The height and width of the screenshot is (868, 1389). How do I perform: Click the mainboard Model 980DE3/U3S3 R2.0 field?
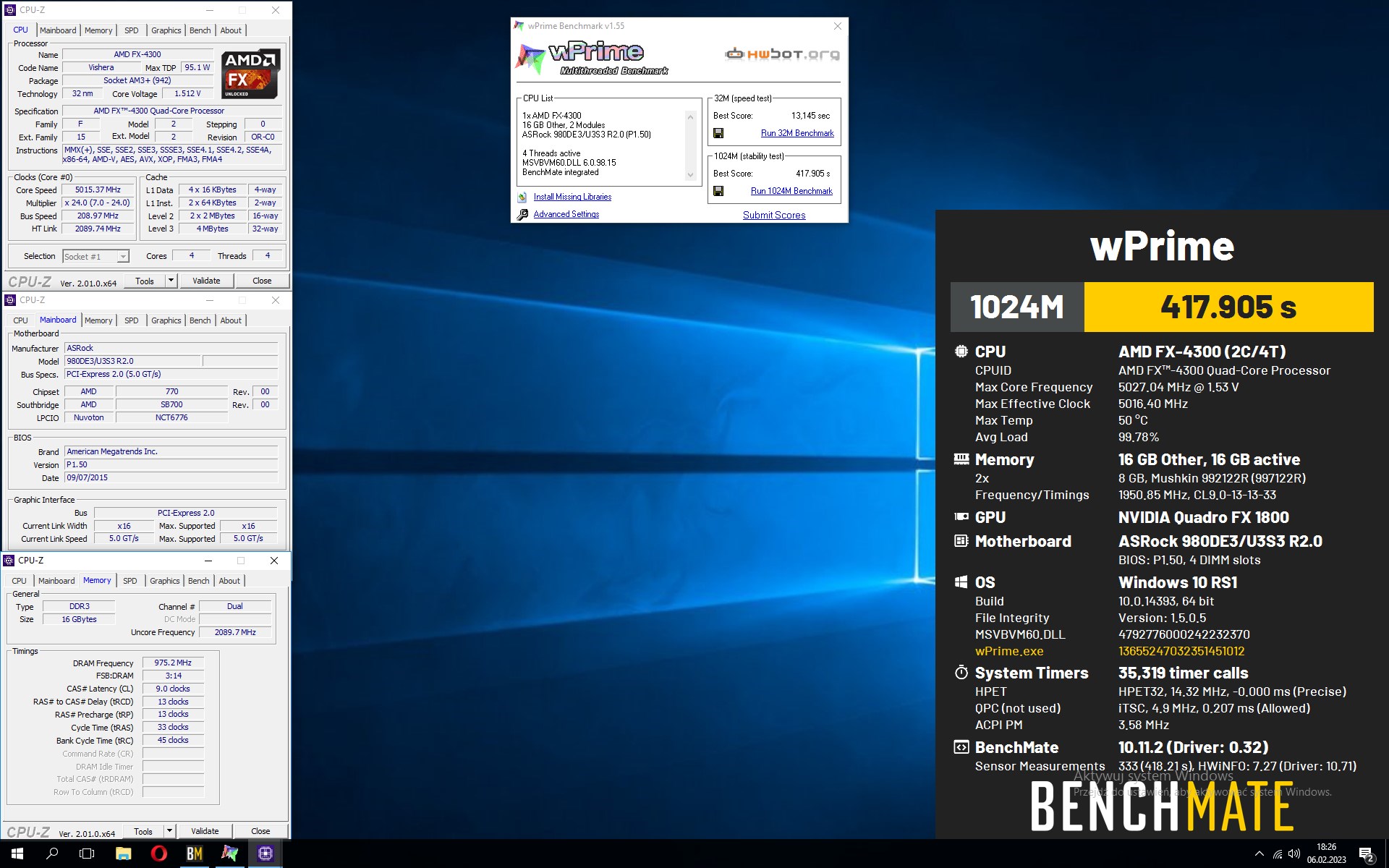click(x=132, y=361)
